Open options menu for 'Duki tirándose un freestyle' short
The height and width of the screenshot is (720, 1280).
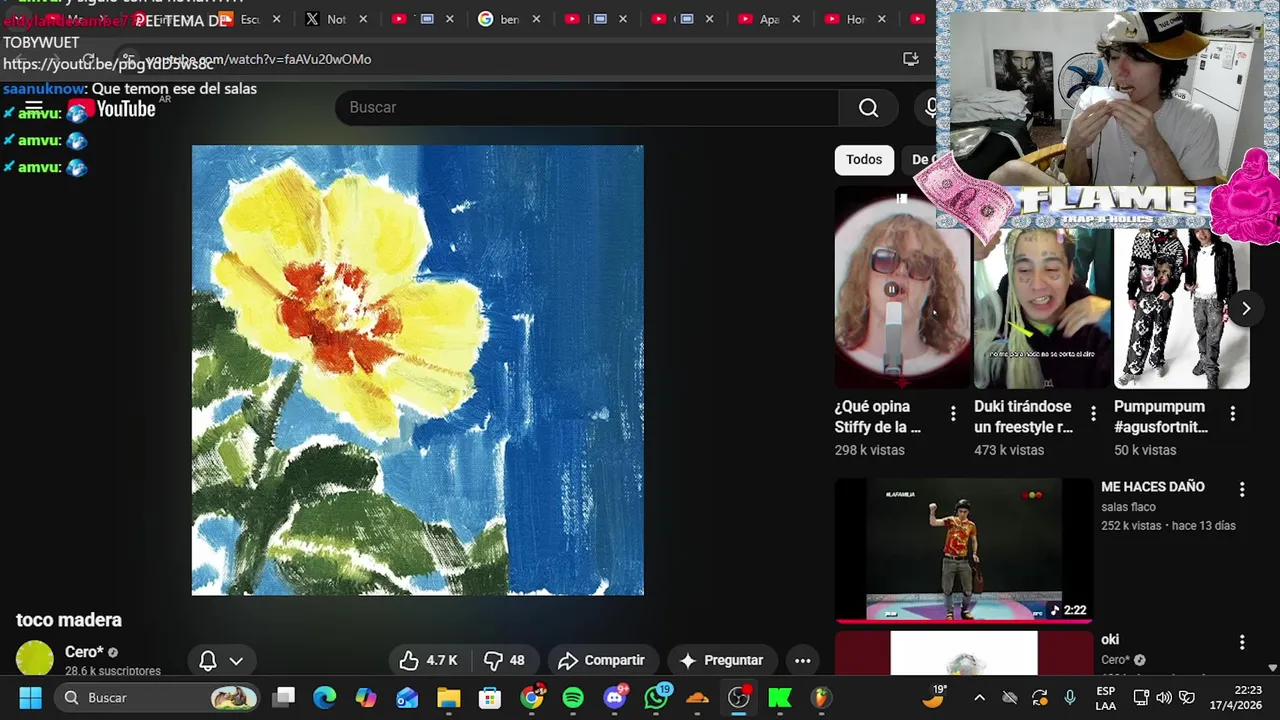tap(1093, 413)
